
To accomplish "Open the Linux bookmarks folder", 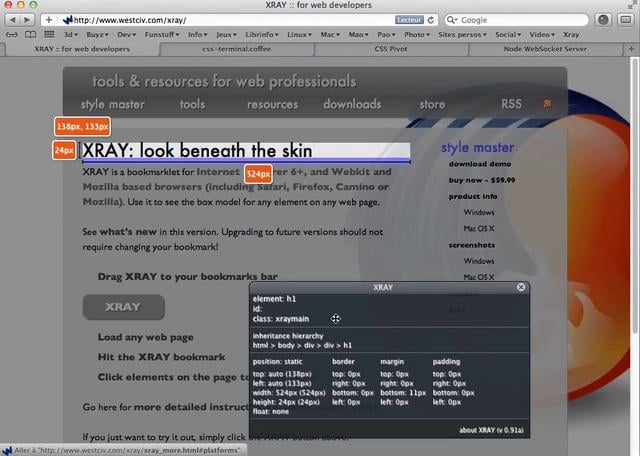I will pyautogui.click(x=299, y=35).
